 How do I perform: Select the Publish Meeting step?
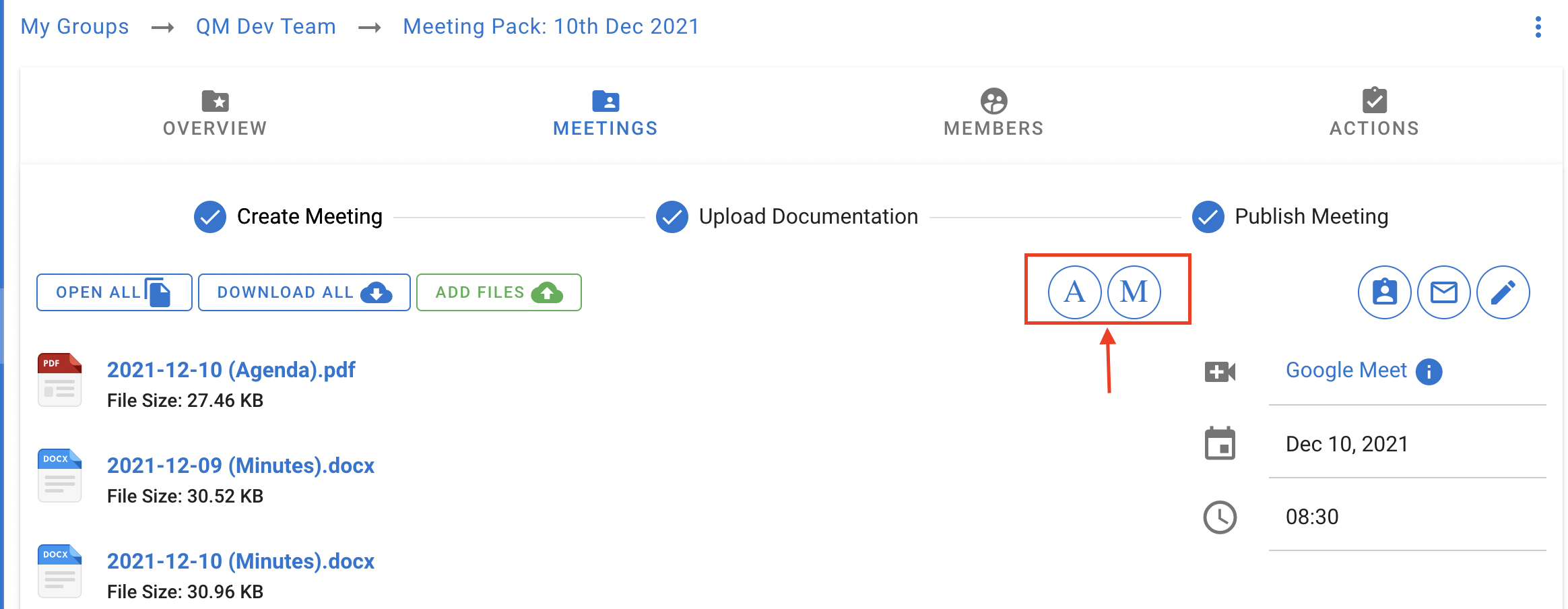click(x=1290, y=217)
